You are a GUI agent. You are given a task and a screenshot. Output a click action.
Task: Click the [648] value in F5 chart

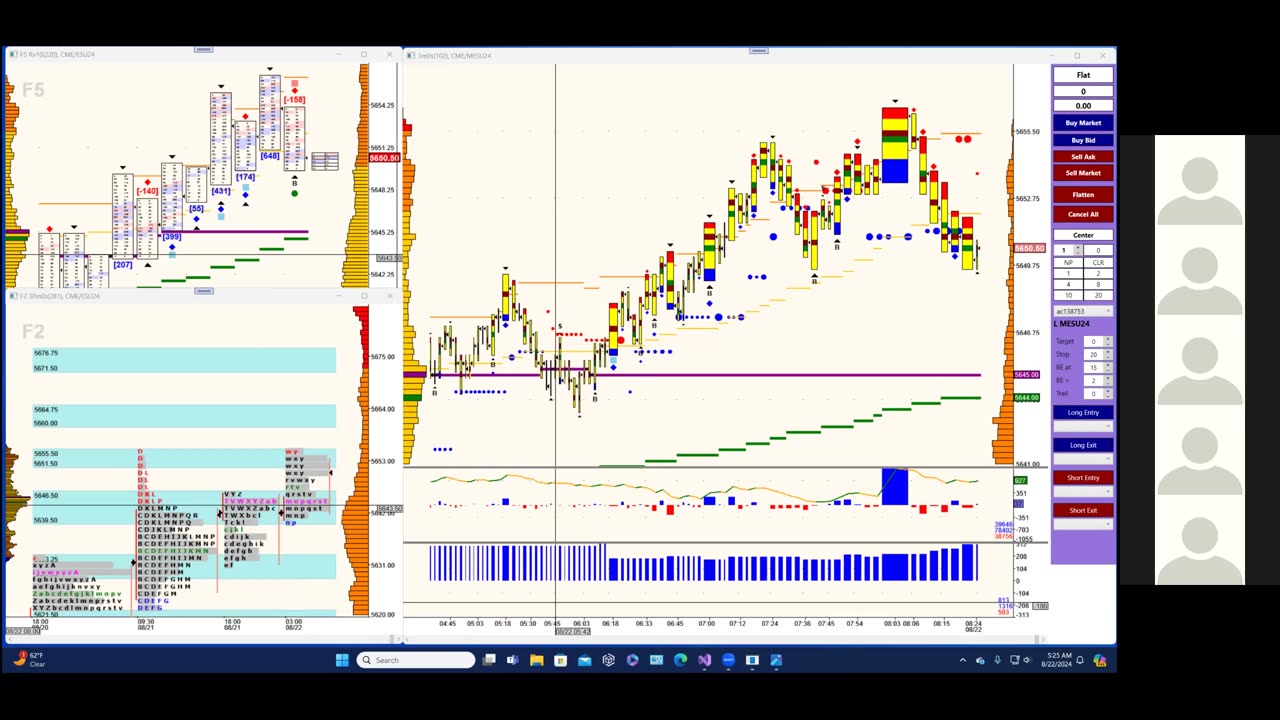(x=270, y=156)
